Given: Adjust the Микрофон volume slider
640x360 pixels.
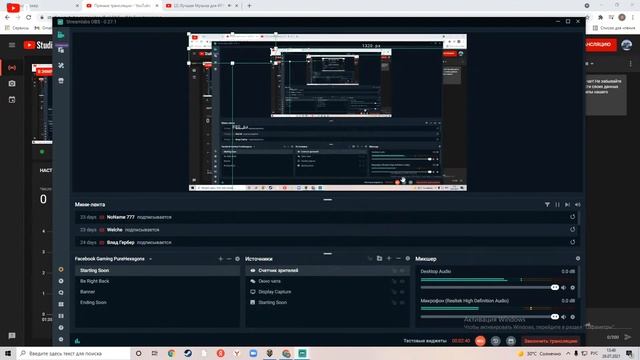Looking at the screenshot, I should [489, 317].
